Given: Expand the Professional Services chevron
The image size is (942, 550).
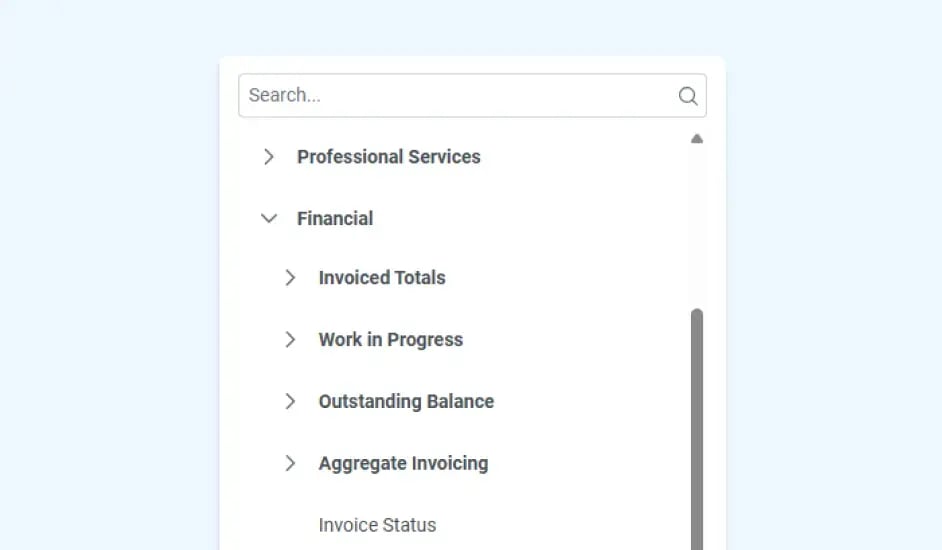Looking at the screenshot, I should (x=268, y=157).
